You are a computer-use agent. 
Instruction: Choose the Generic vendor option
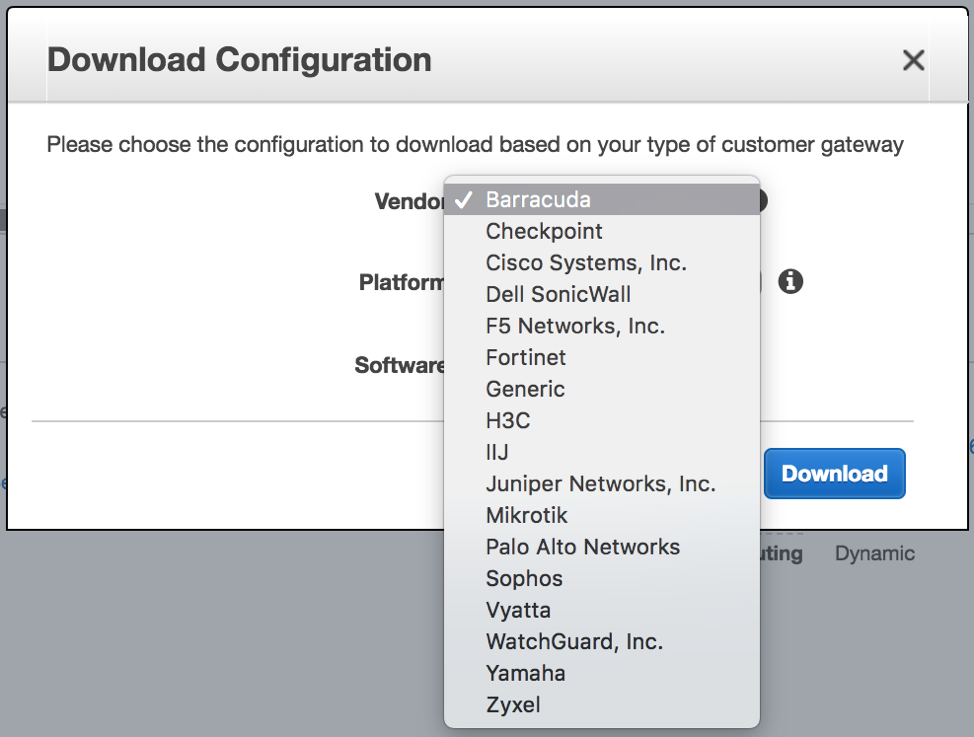[525, 389]
